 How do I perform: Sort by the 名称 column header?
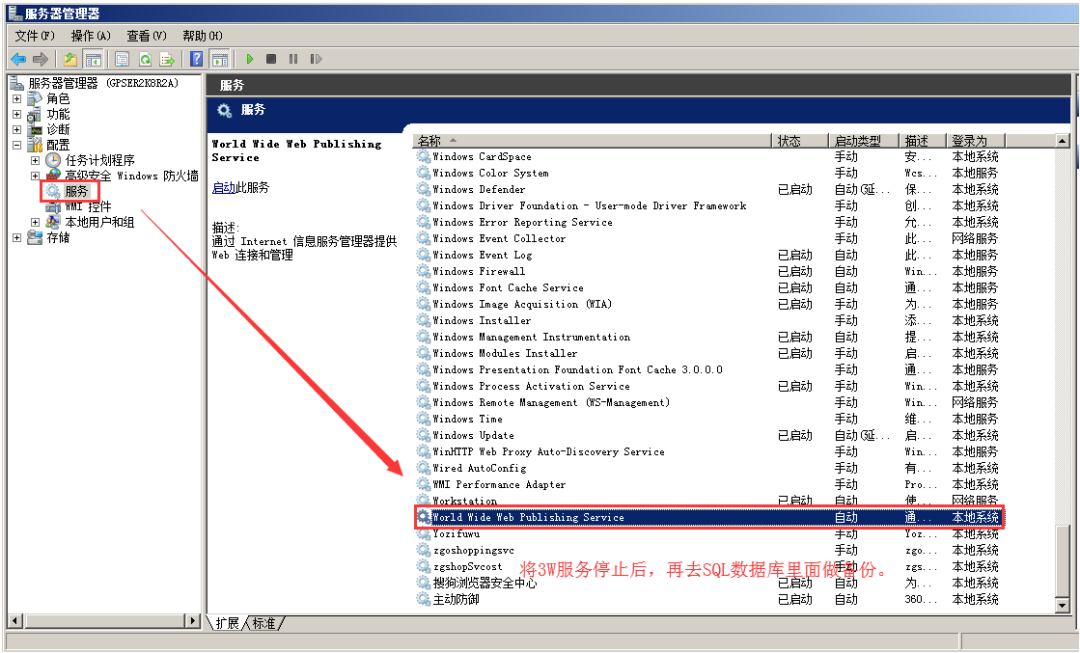point(590,141)
